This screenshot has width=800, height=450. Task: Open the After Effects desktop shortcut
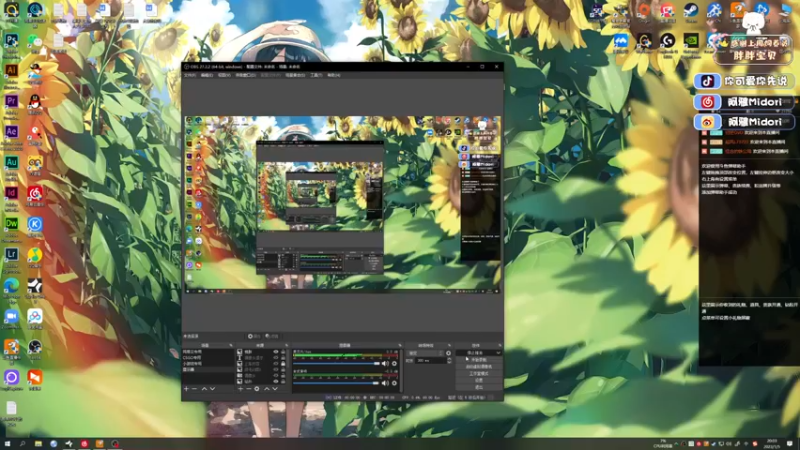tap(11, 132)
